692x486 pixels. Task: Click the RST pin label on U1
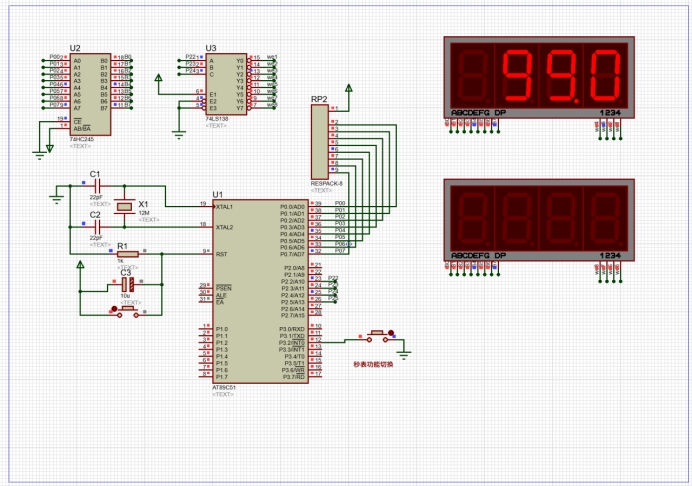pyautogui.click(x=221, y=254)
